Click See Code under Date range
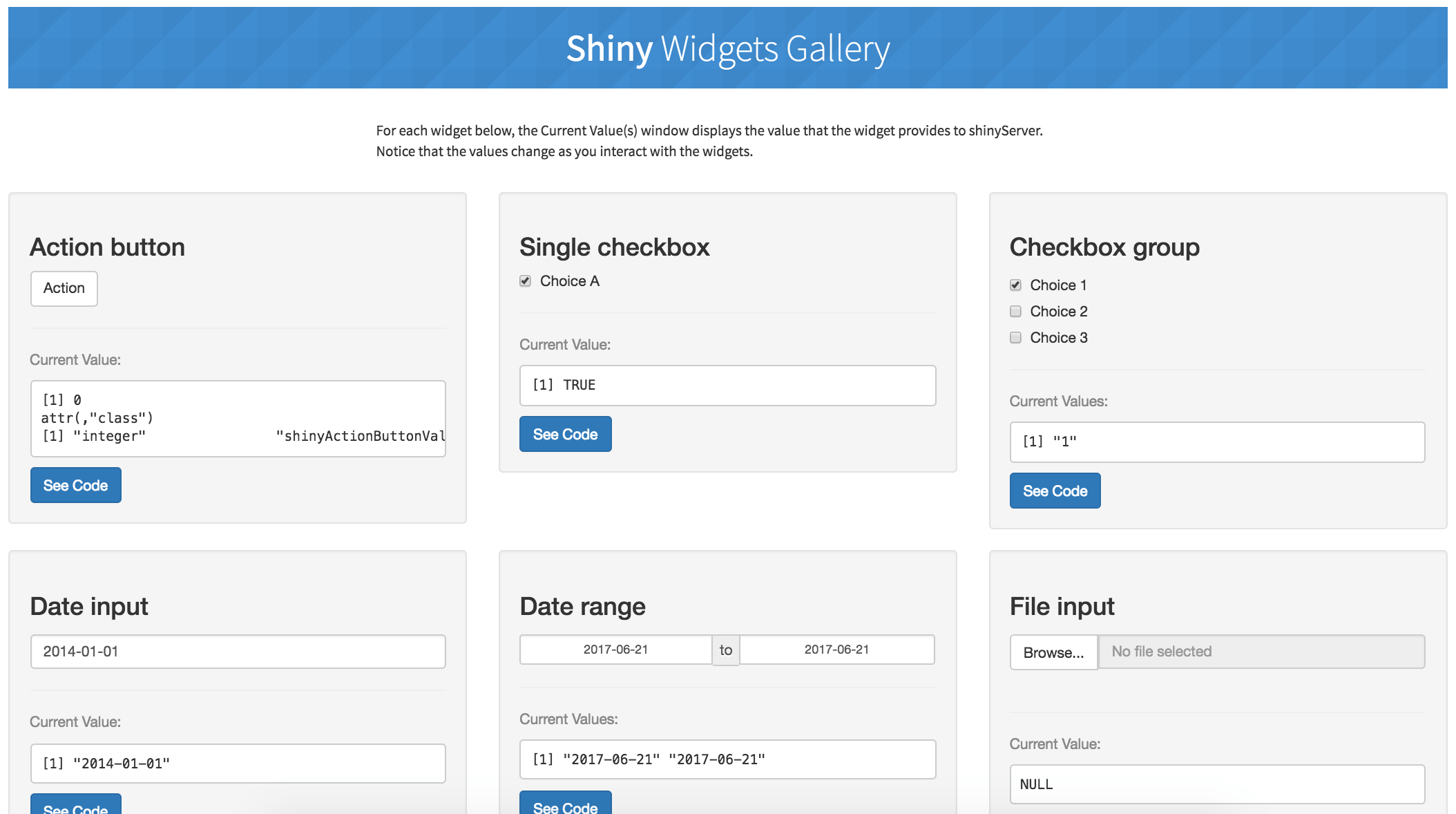Image resolution: width=1456 pixels, height=814 pixels. click(x=565, y=806)
